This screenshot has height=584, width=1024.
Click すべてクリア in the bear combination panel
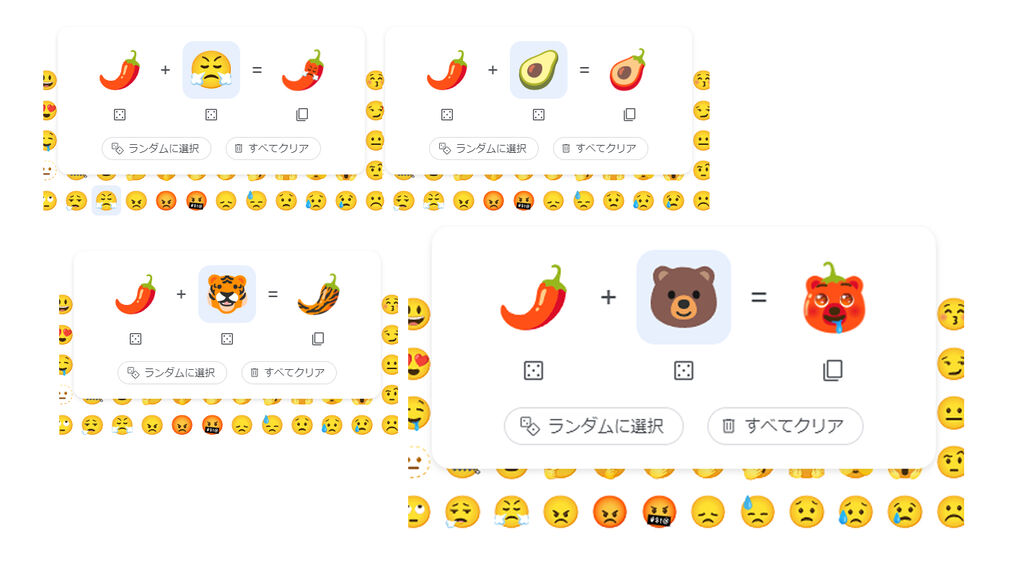(x=785, y=426)
